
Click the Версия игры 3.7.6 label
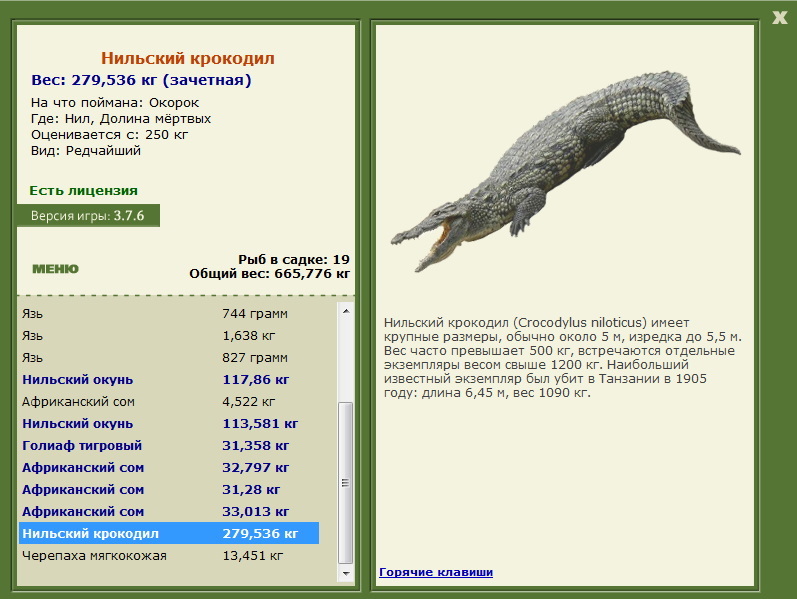(88, 216)
